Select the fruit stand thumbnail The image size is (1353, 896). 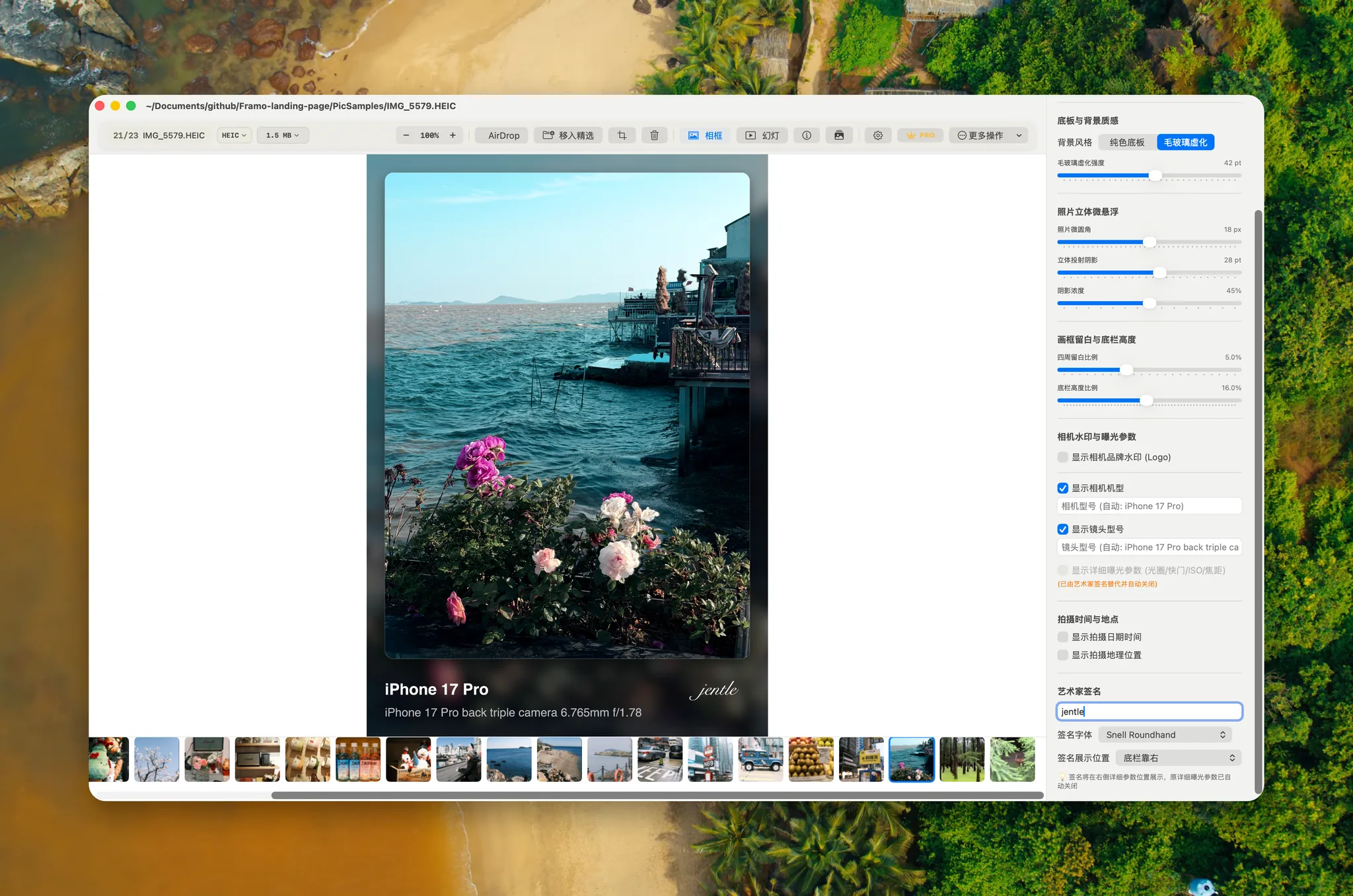coord(811,759)
